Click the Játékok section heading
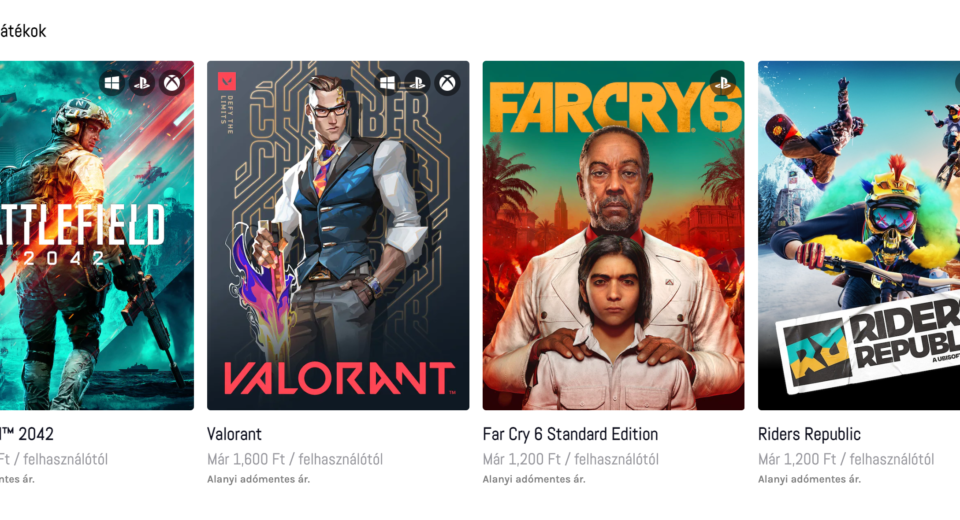Screen dimensions: 960x520 point(23,31)
